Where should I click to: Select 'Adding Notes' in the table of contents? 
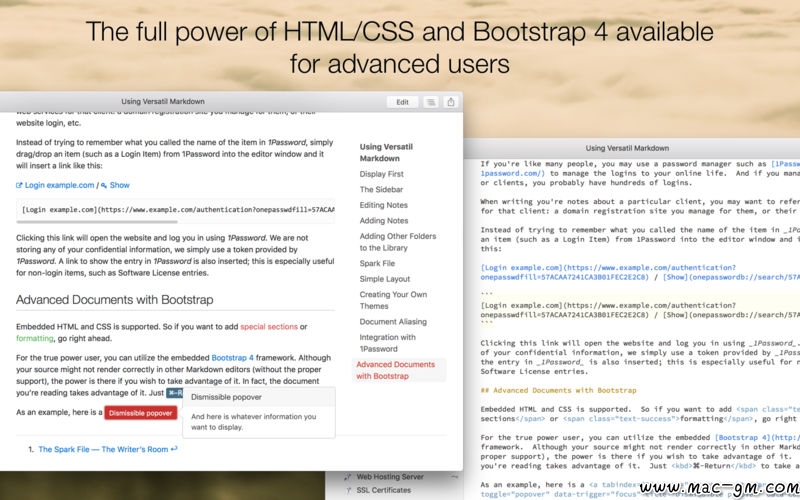(x=384, y=220)
